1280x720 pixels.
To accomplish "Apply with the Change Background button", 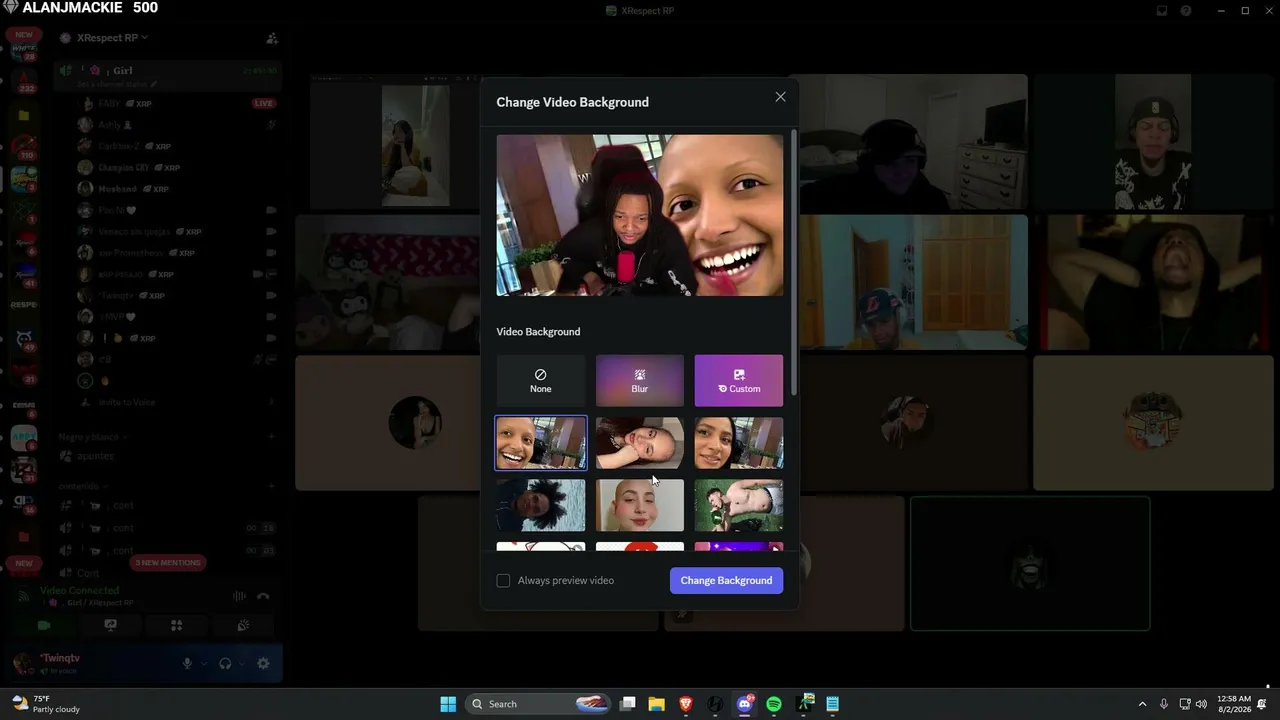I will 726,580.
